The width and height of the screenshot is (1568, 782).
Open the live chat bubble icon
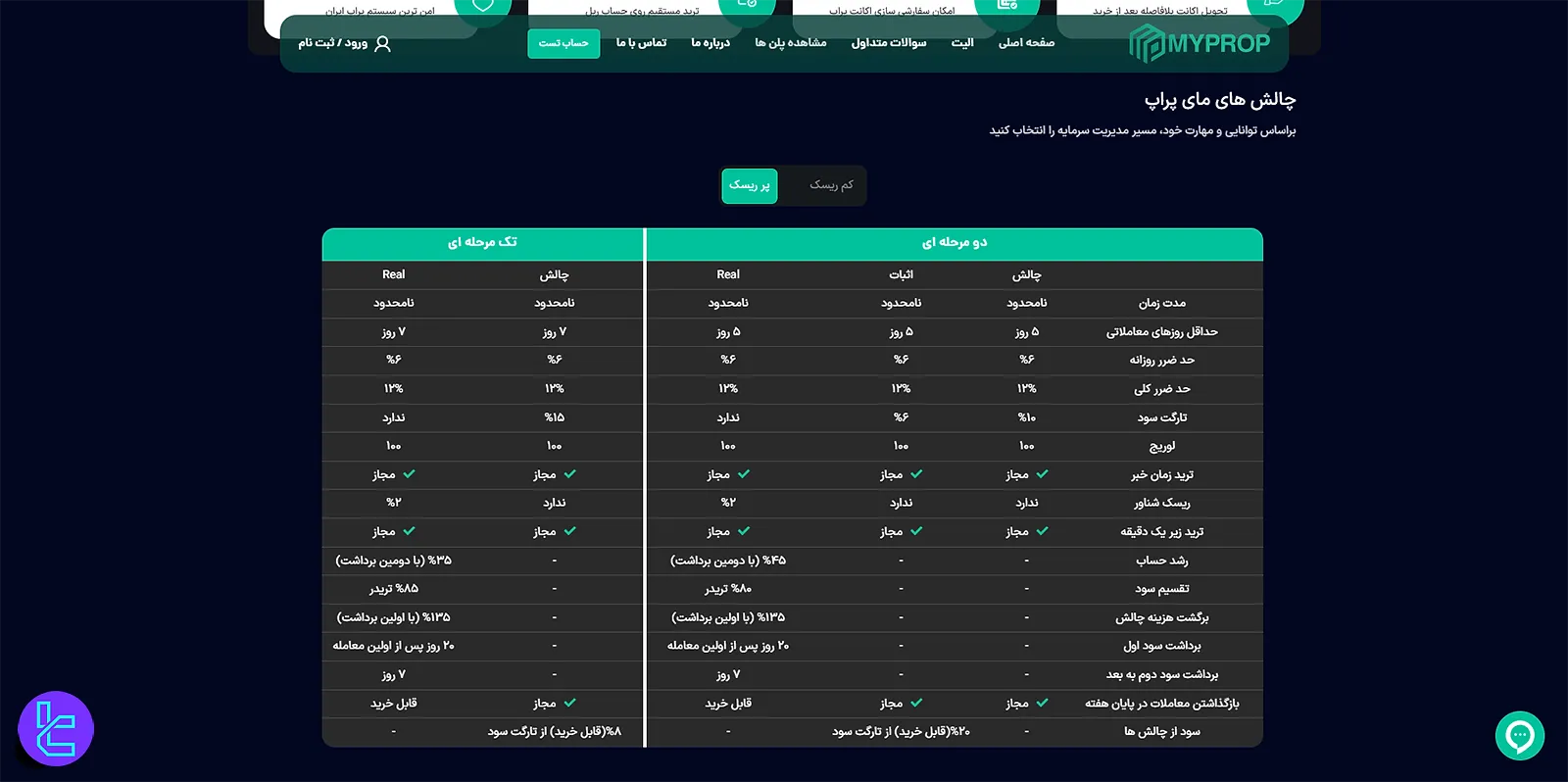click(1520, 736)
